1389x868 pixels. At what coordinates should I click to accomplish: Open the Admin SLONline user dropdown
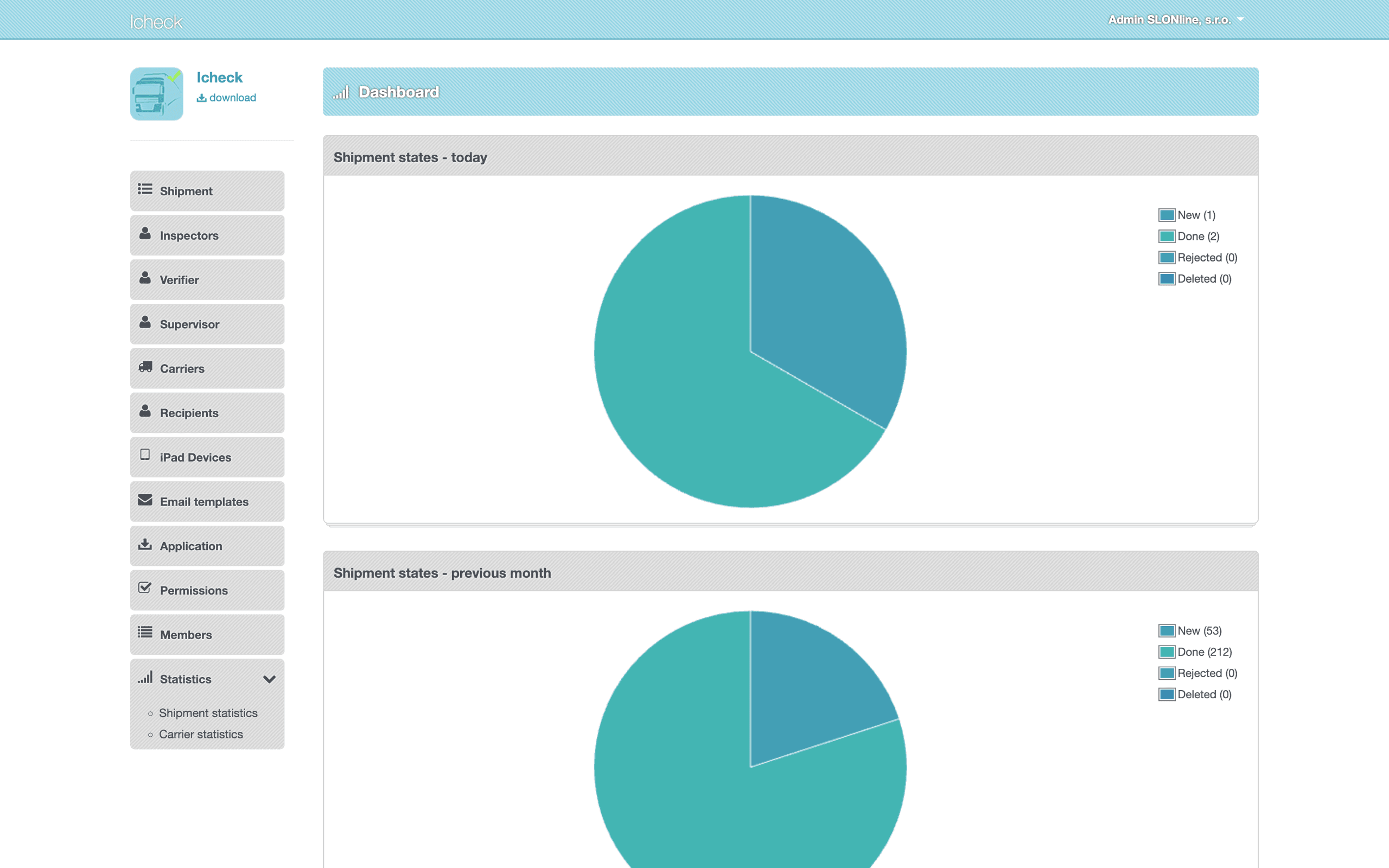pos(1175,20)
